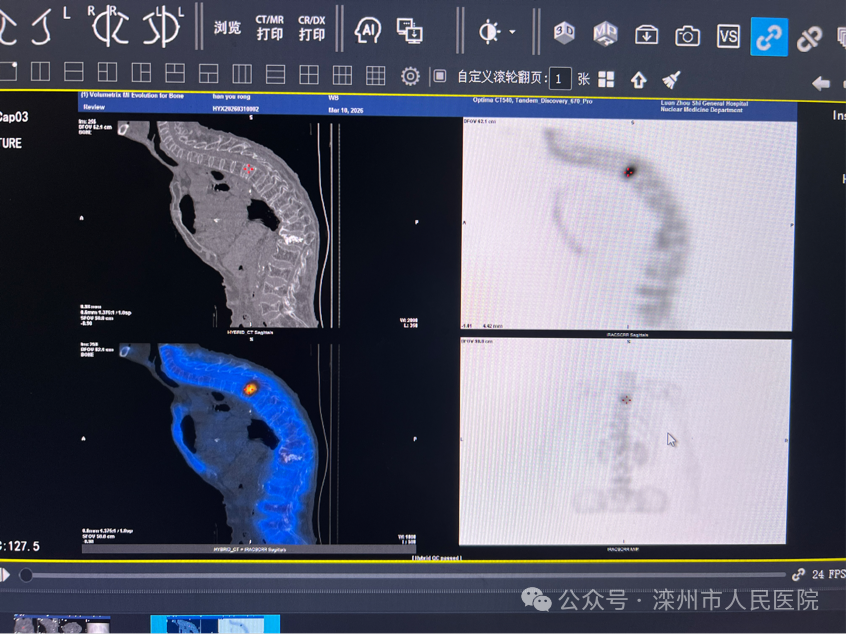Click the broom clear-annotations icon
The image size is (846, 634).
pos(671,79)
